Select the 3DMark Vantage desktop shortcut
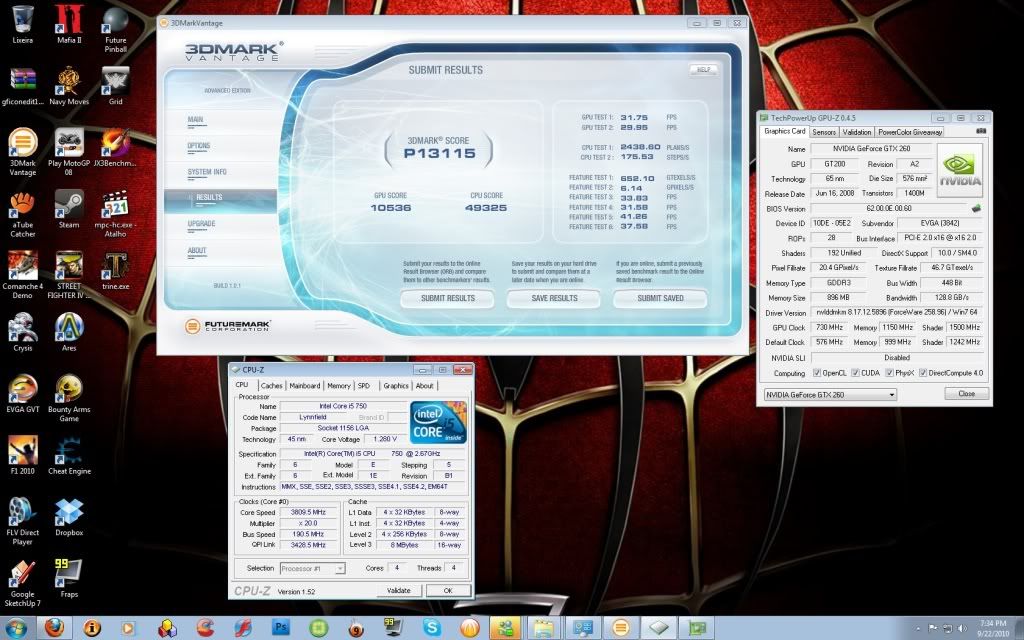The width and height of the screenshot is (1024, 640). (x=23, y=152)
